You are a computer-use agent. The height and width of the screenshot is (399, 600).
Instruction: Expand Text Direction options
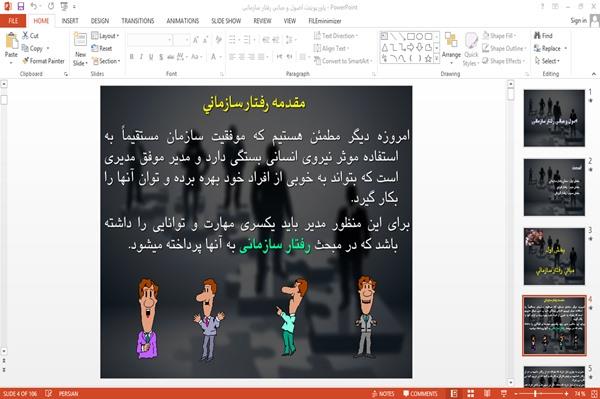click(336, 36)
